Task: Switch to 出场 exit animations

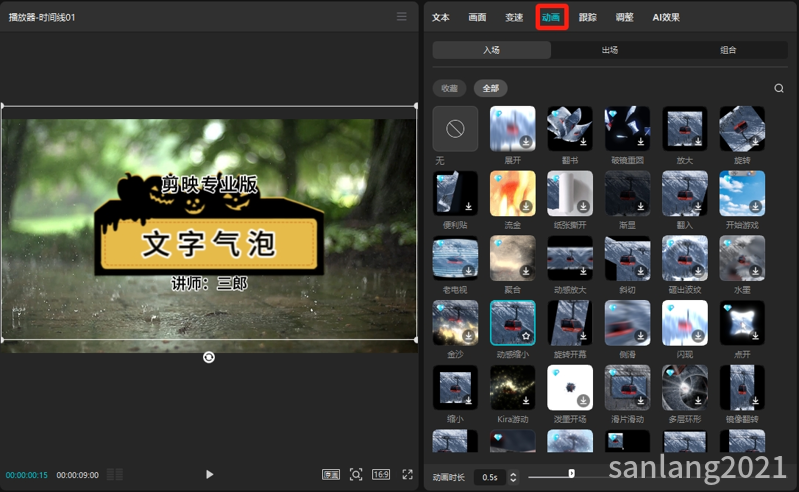Action: [x=610, y=50]
